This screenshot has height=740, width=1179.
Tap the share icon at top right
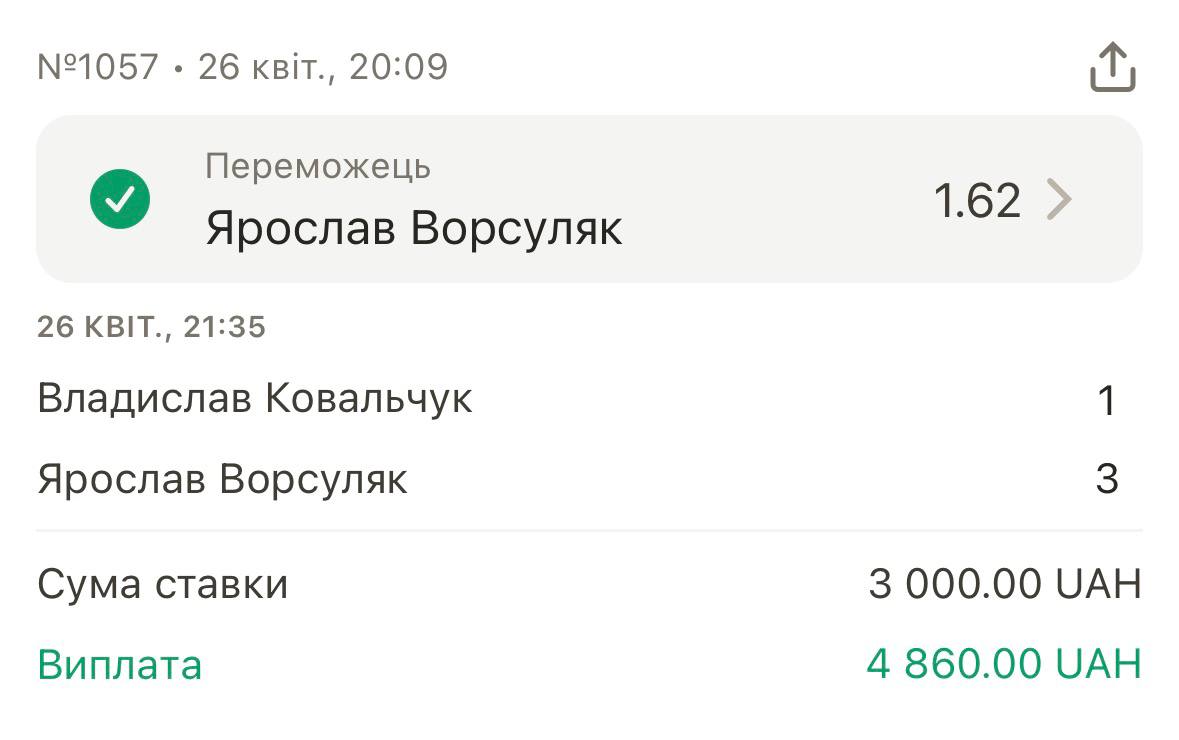pyautogui.click(x=1112, y=68)
